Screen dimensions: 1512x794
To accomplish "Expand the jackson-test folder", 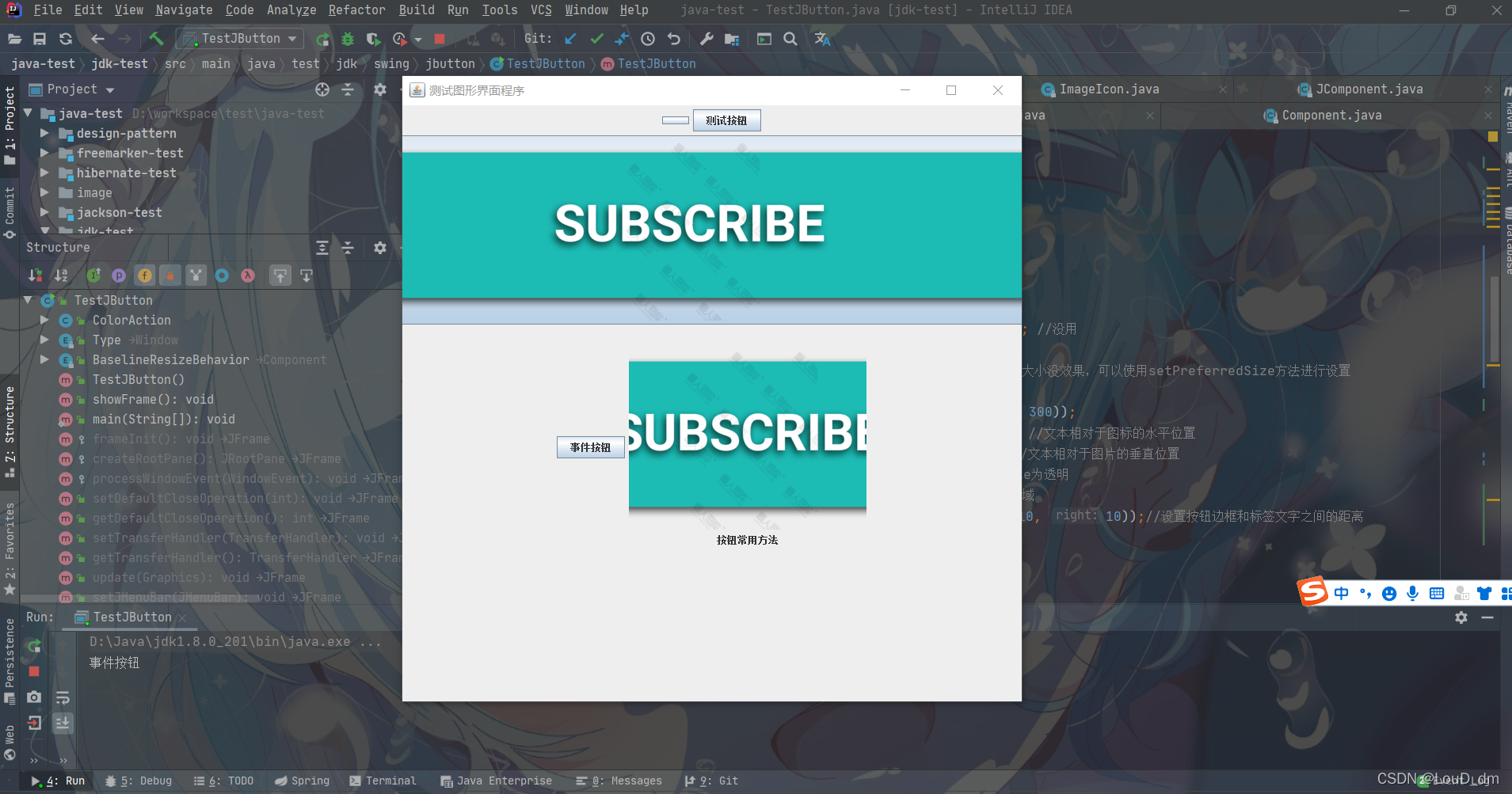I will [x=44, y=212].
